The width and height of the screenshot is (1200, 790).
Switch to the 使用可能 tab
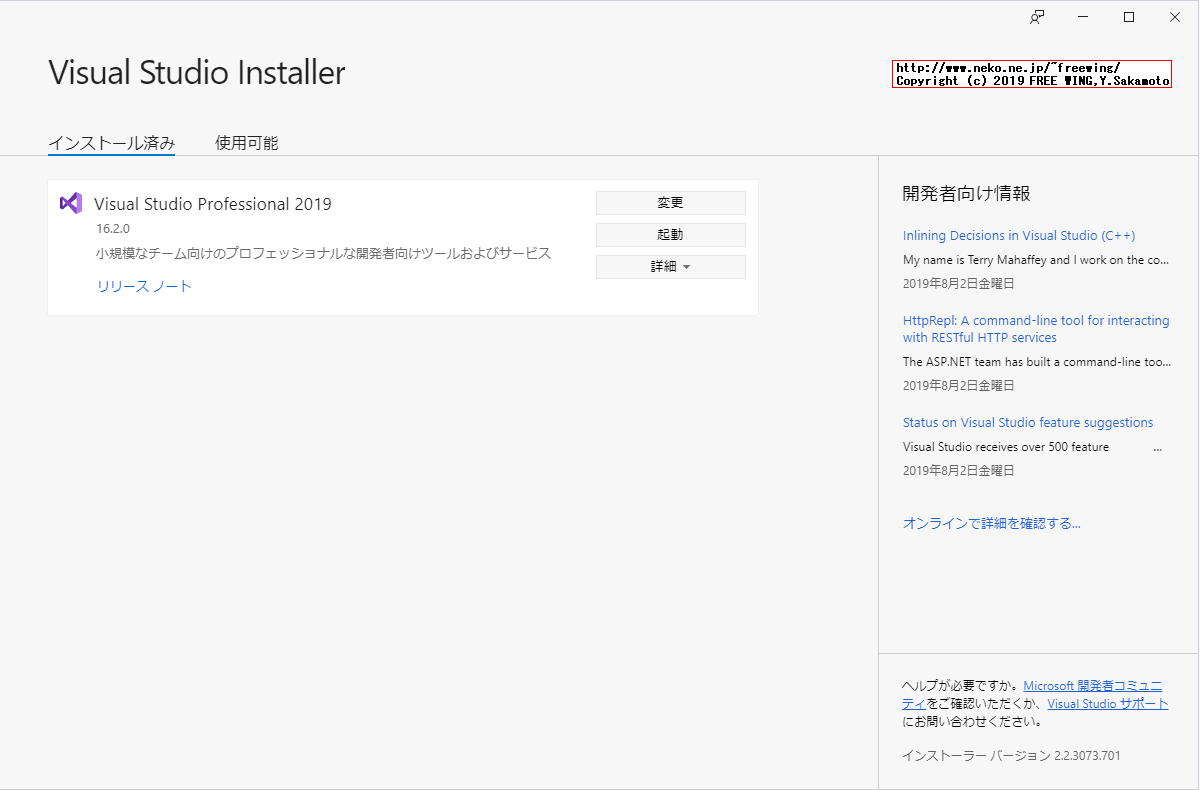point(245,142)
